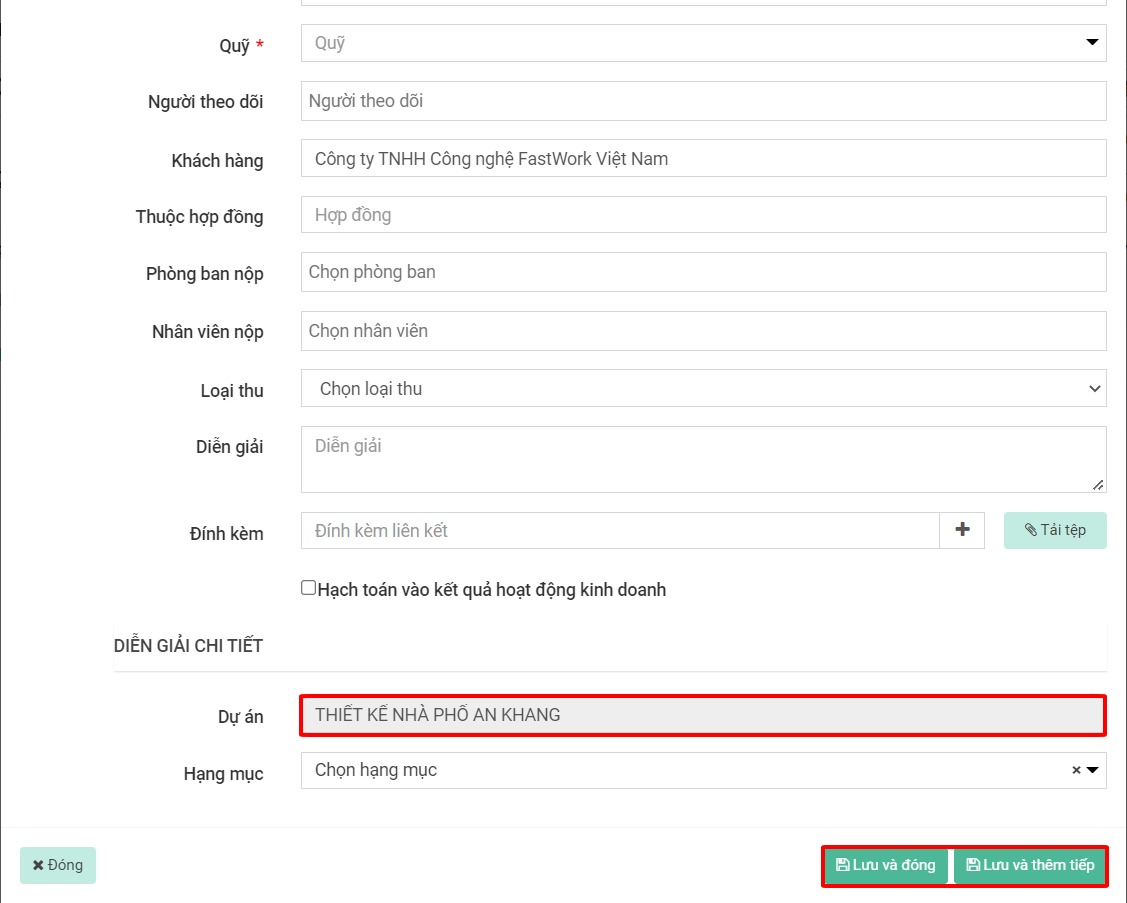Click the Lưu và đóng button
The height and width of the screenshot is (903, 1127).
coord(886,865)
